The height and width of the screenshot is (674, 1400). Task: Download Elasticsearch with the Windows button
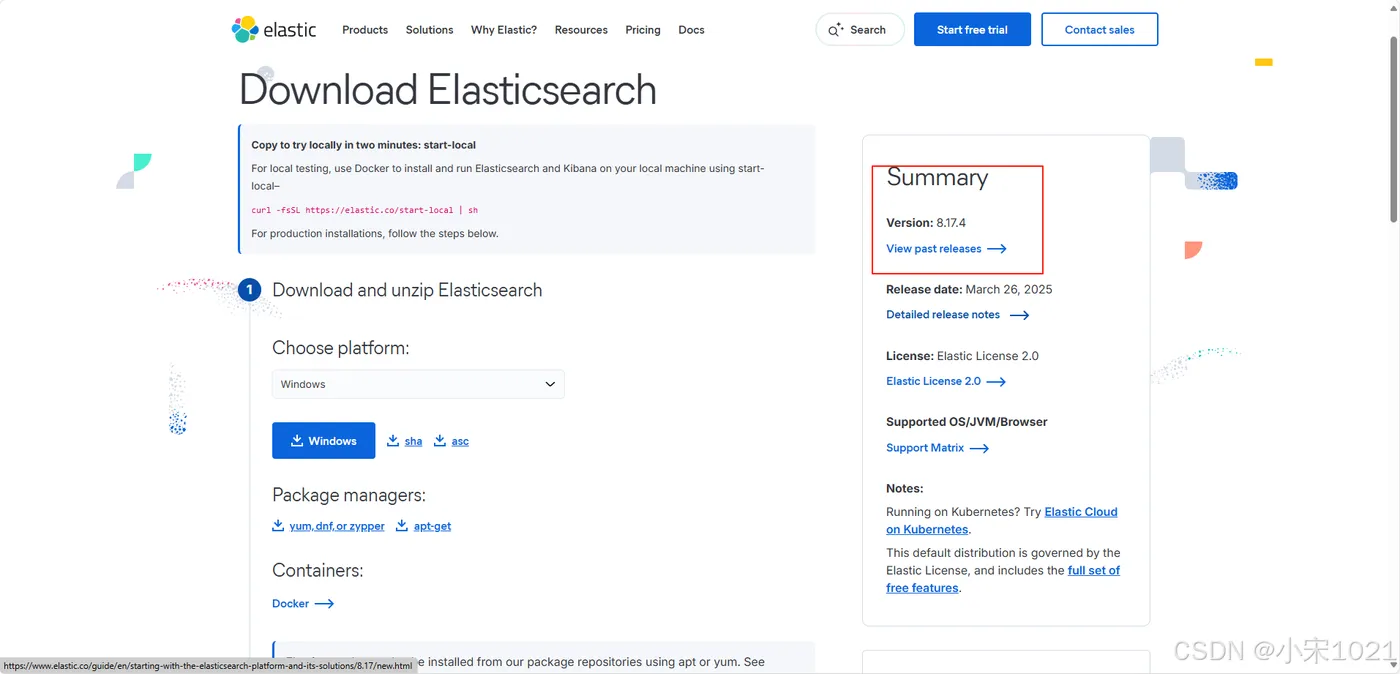tap(323, 441)
